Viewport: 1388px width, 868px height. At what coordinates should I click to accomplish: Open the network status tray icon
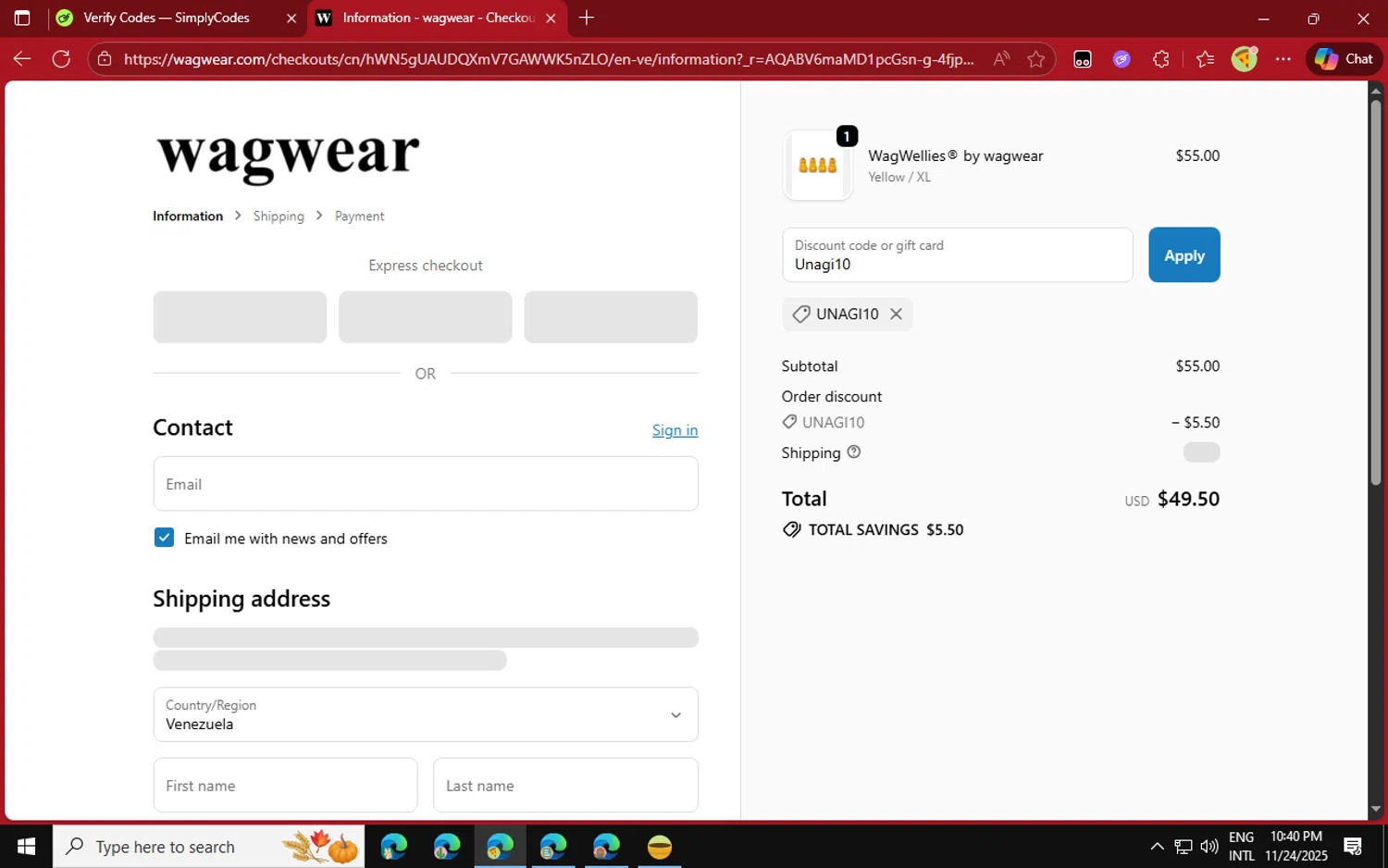(x=1184, y=847)
